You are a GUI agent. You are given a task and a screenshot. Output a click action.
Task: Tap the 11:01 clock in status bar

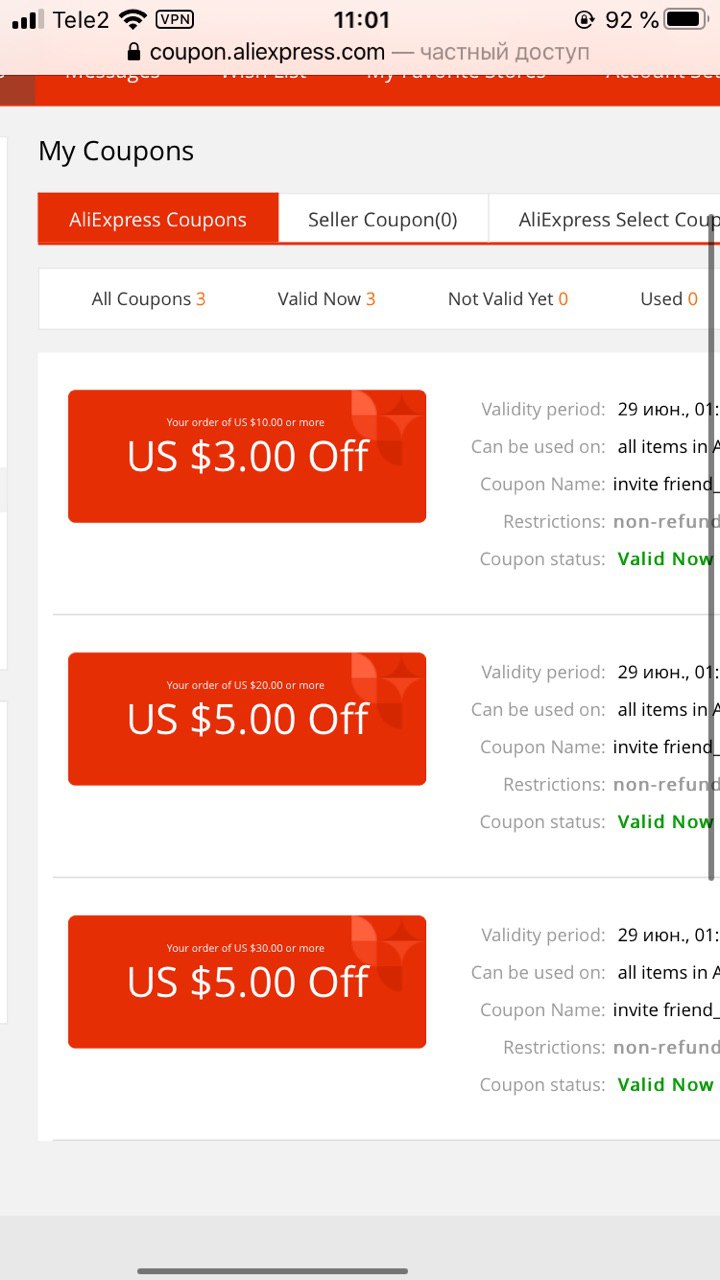click(x=361, y=19)
